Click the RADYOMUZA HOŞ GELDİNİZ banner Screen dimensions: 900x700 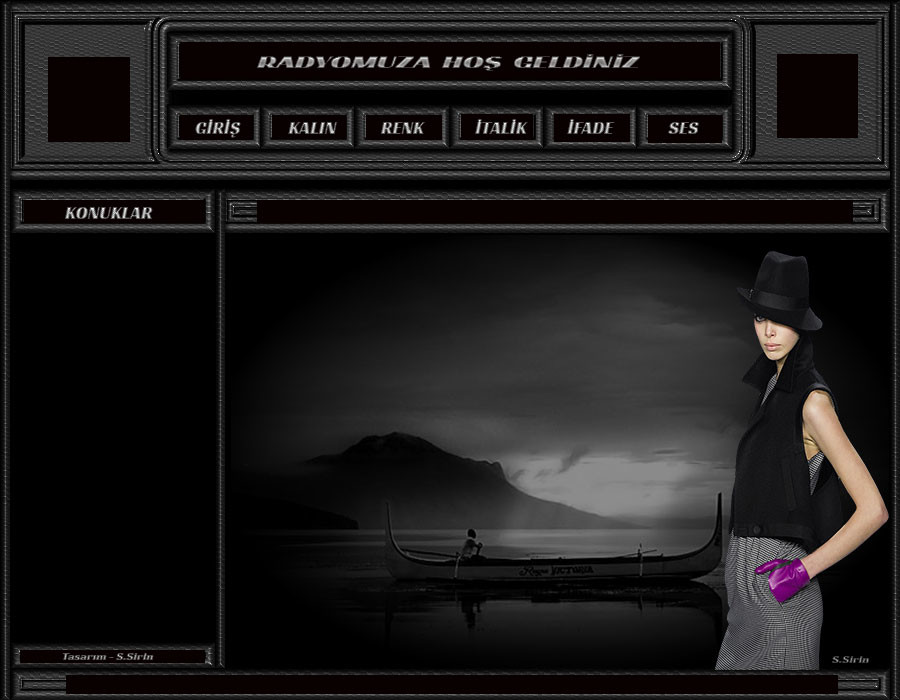[448, 62]
